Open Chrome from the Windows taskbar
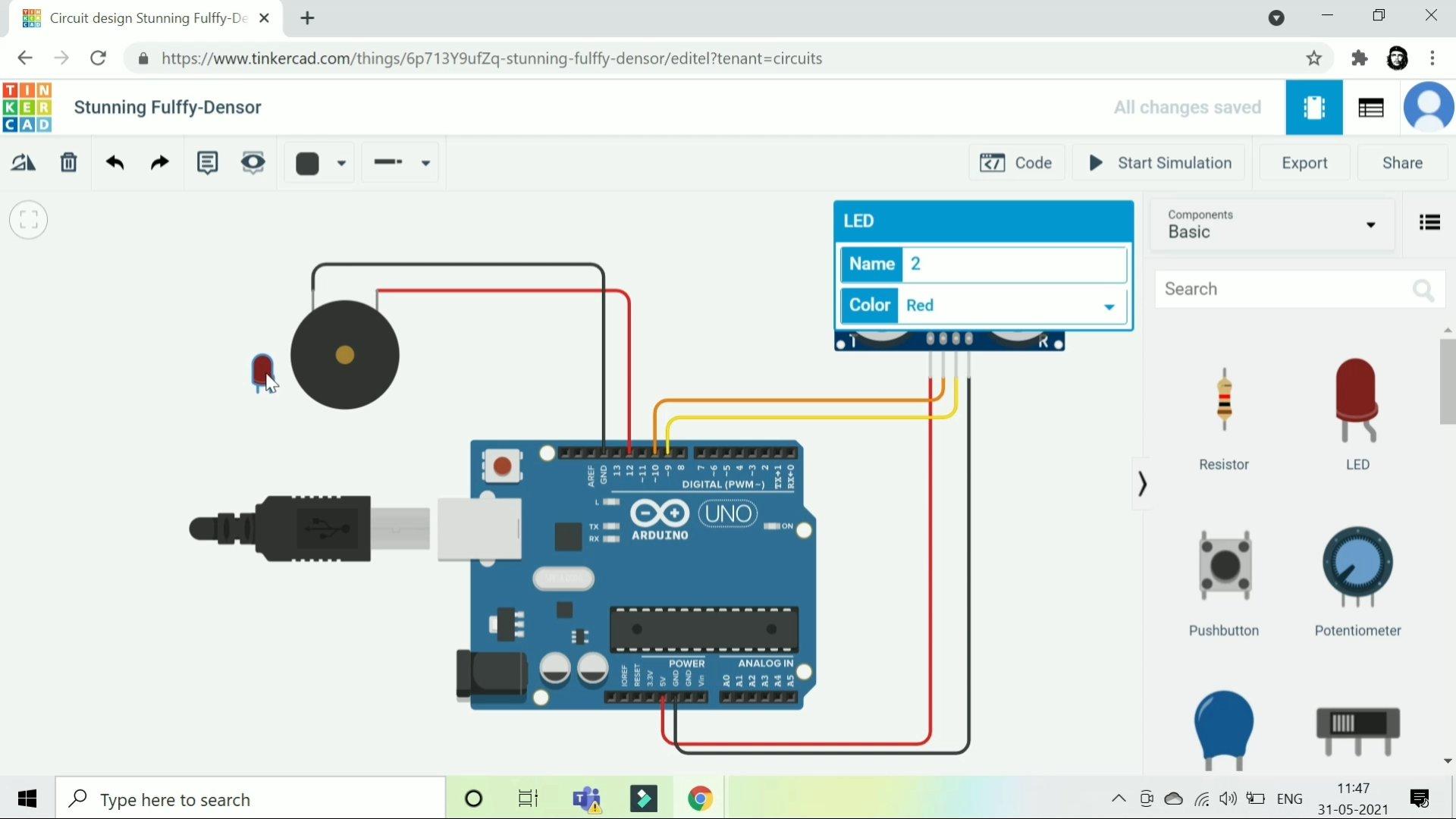 (699, 799)
